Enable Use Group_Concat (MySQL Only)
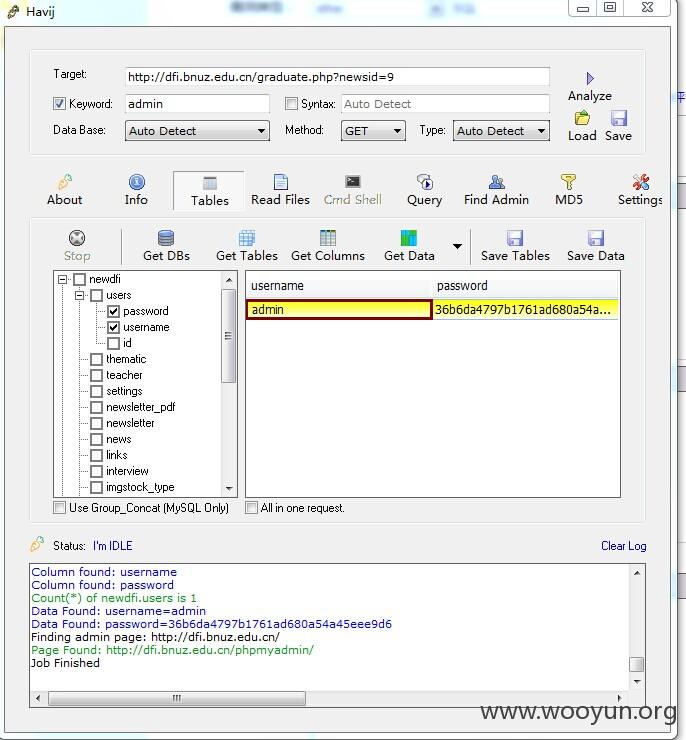Screen dimensions: 686x740 59,508
